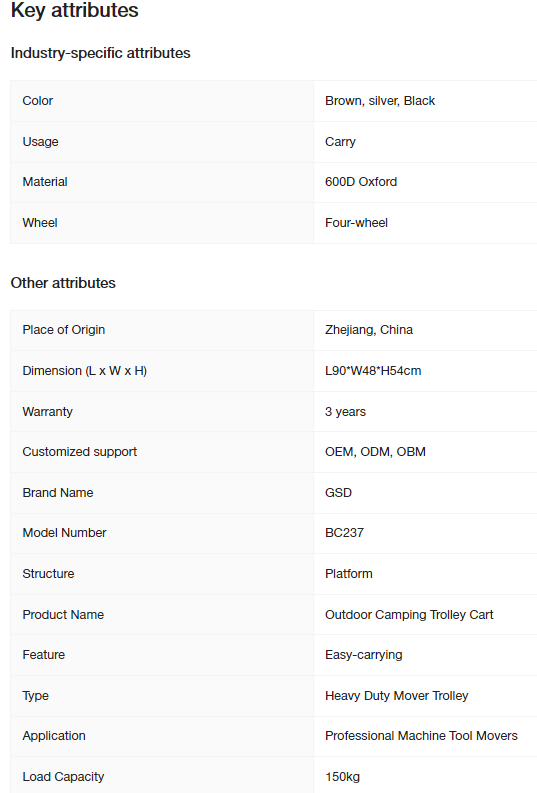The image size is (537, 793).
Task: Click the Brand Name value GSD
Action: (x=338, y=493)
